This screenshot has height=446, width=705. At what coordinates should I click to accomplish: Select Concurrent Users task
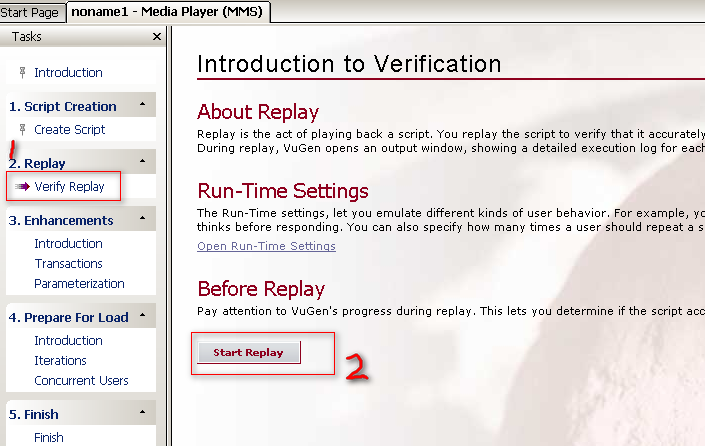[x=81, y=381]
